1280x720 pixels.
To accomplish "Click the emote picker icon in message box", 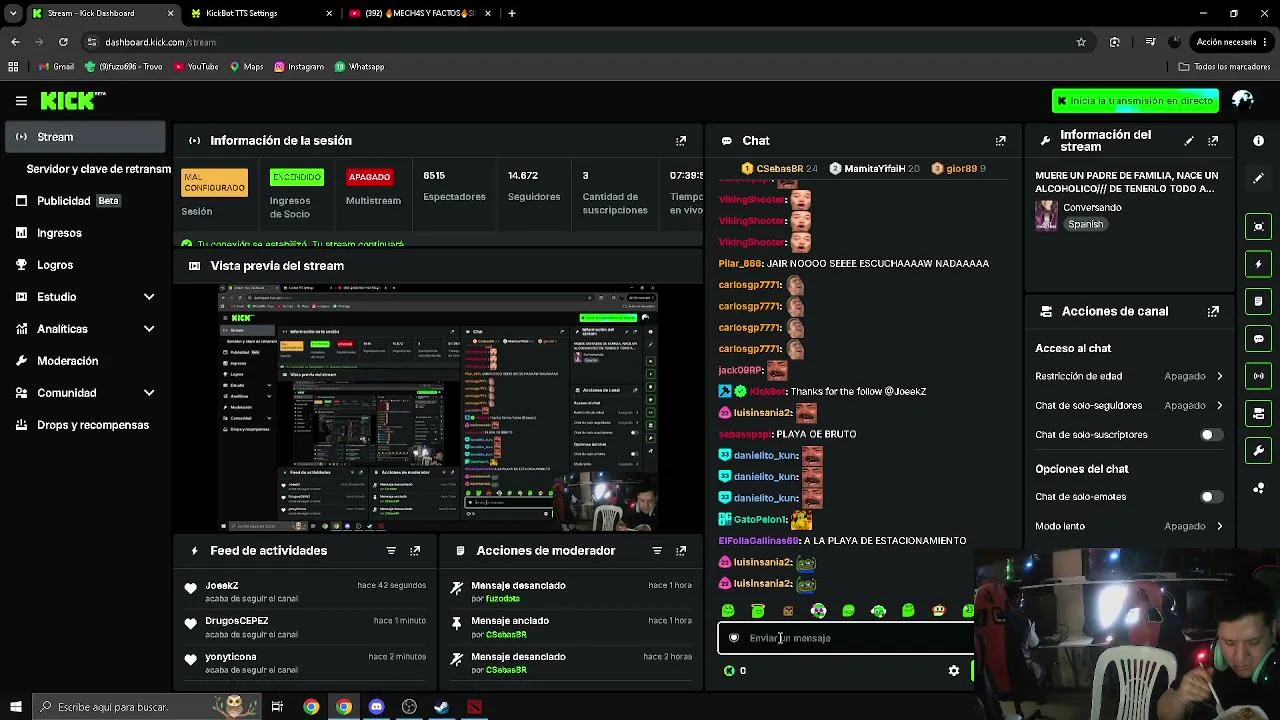I will click(734, 638).
